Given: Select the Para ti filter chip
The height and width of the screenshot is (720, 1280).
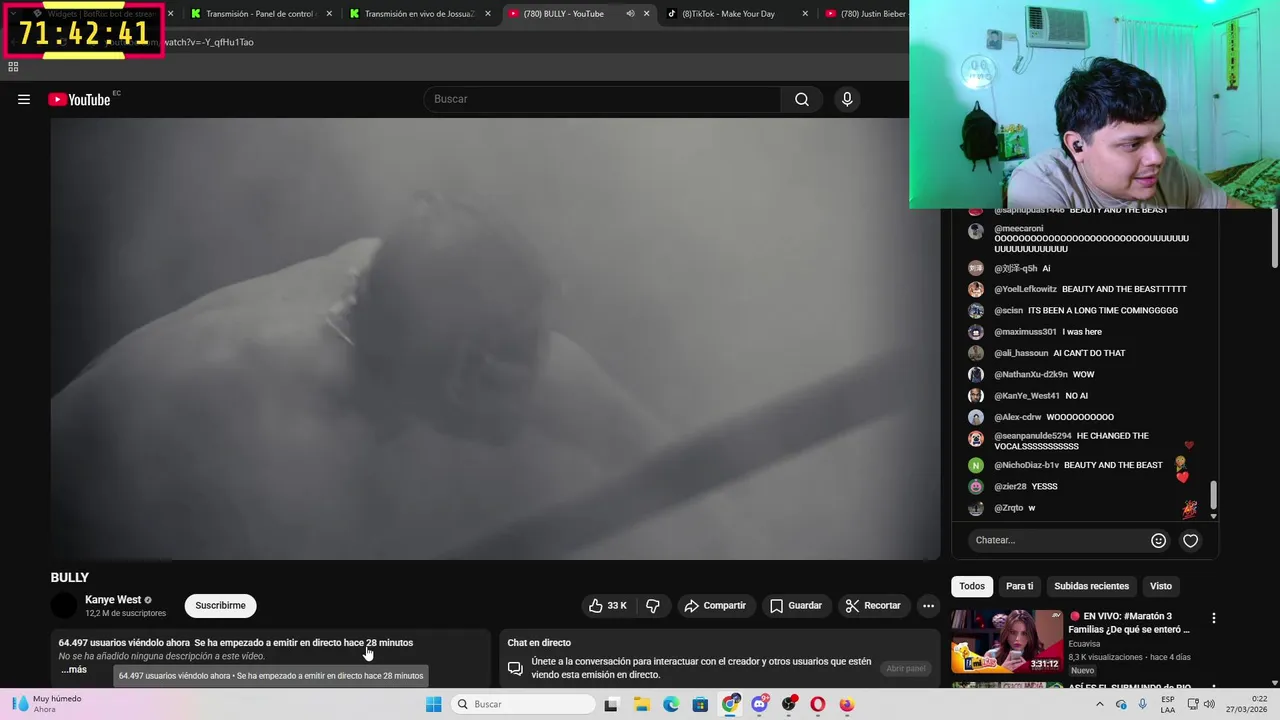Looking at the screenshot, I should click(x=1019, y=586).
